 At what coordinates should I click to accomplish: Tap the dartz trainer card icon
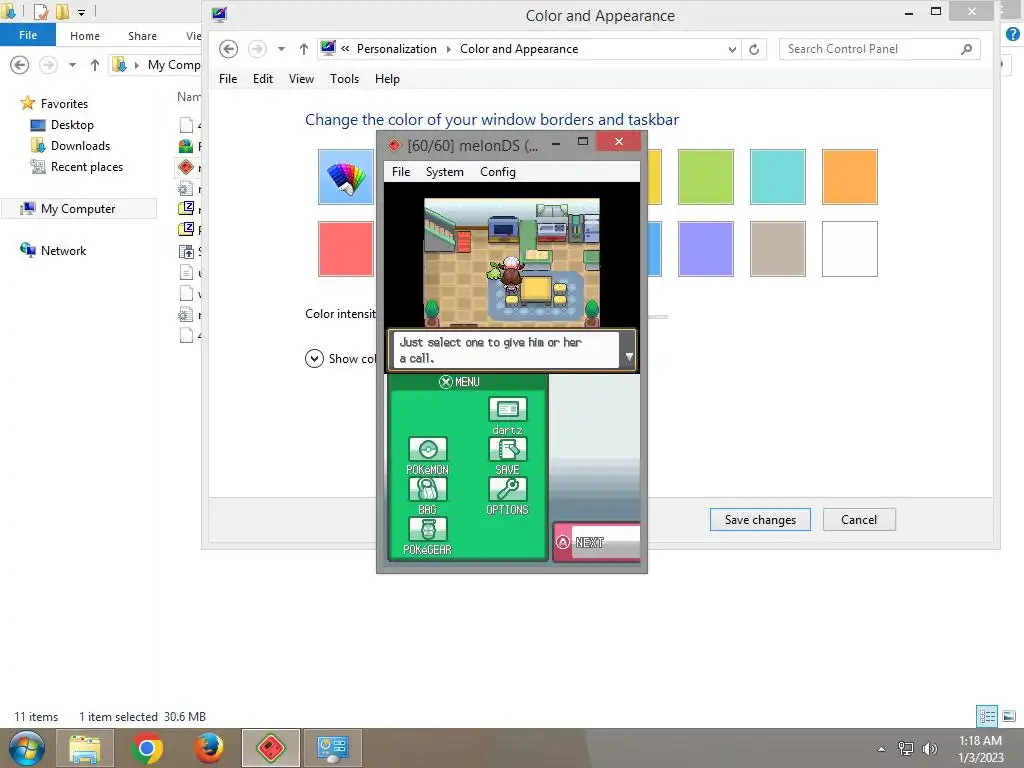pyautogui.click(x=507, y=409)
